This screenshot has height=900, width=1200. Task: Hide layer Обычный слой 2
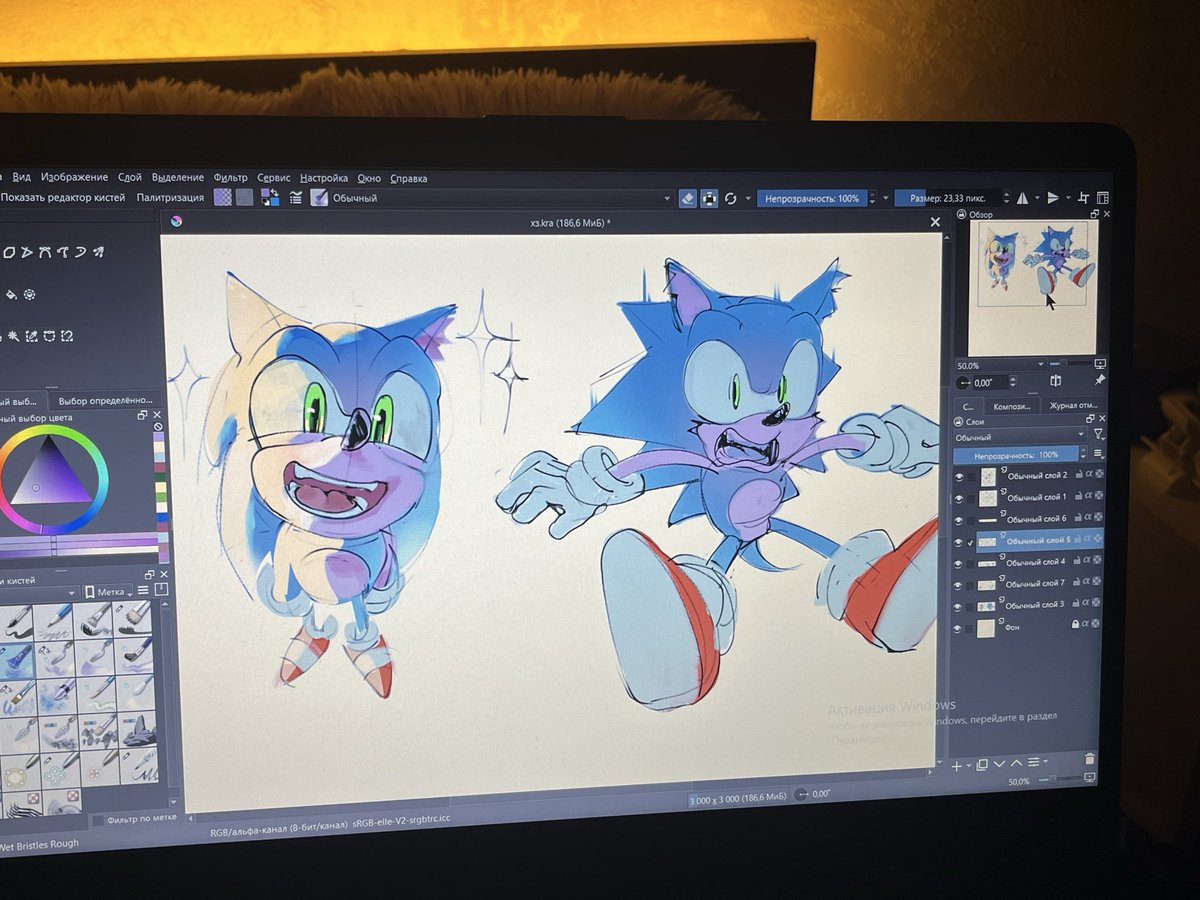coord(960,476)
